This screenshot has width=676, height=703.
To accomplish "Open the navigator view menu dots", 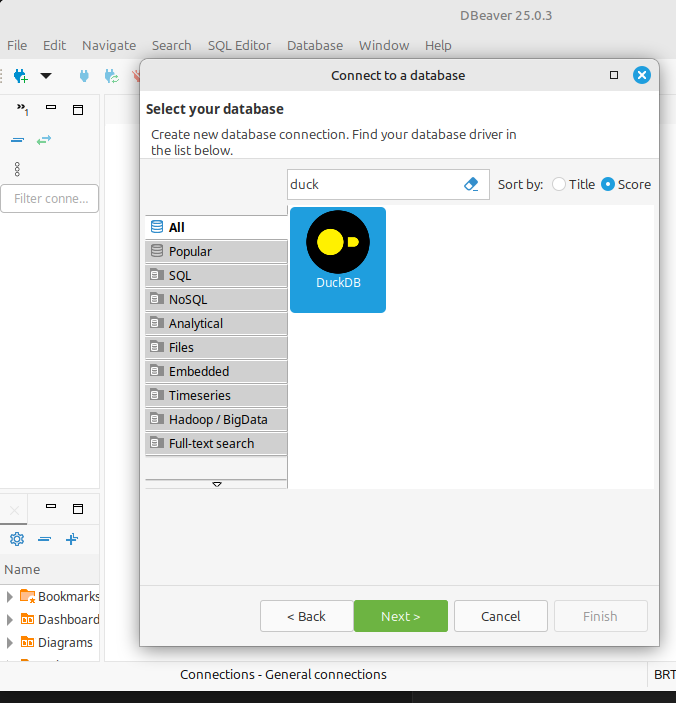I will (x=17, y=169).
